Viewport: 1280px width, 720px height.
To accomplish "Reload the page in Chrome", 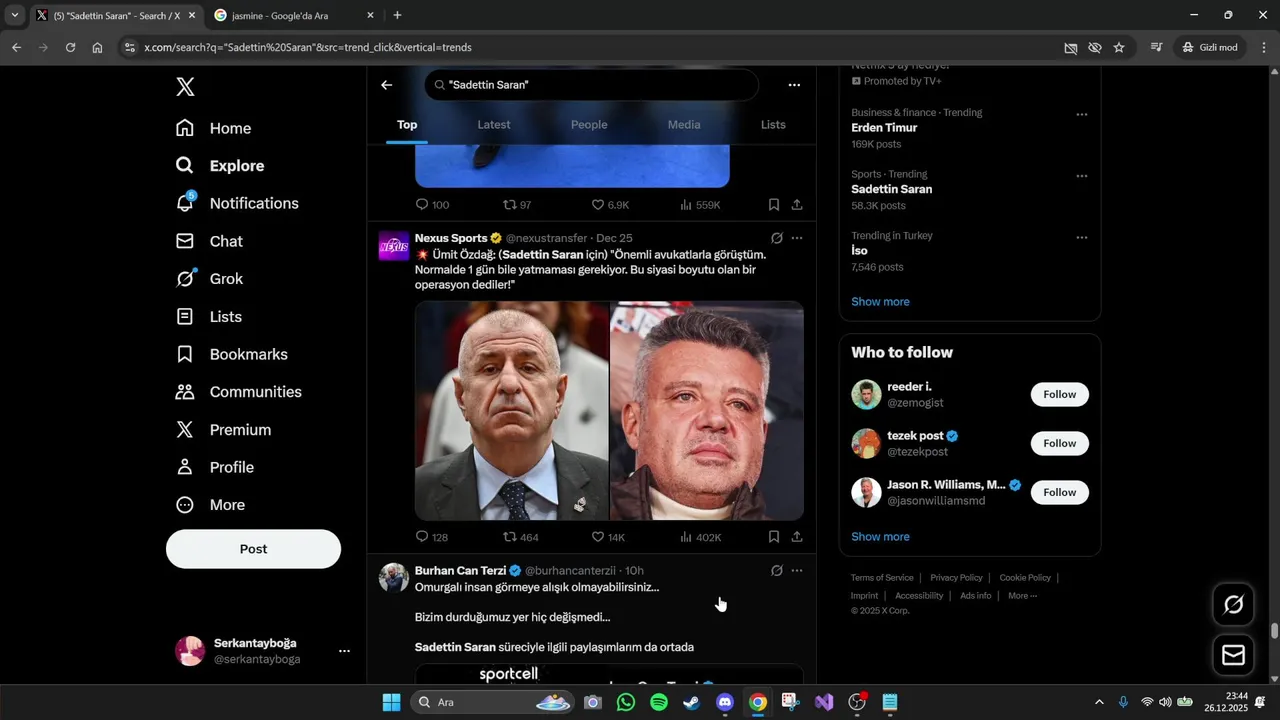I will click(x=70, y=47).
